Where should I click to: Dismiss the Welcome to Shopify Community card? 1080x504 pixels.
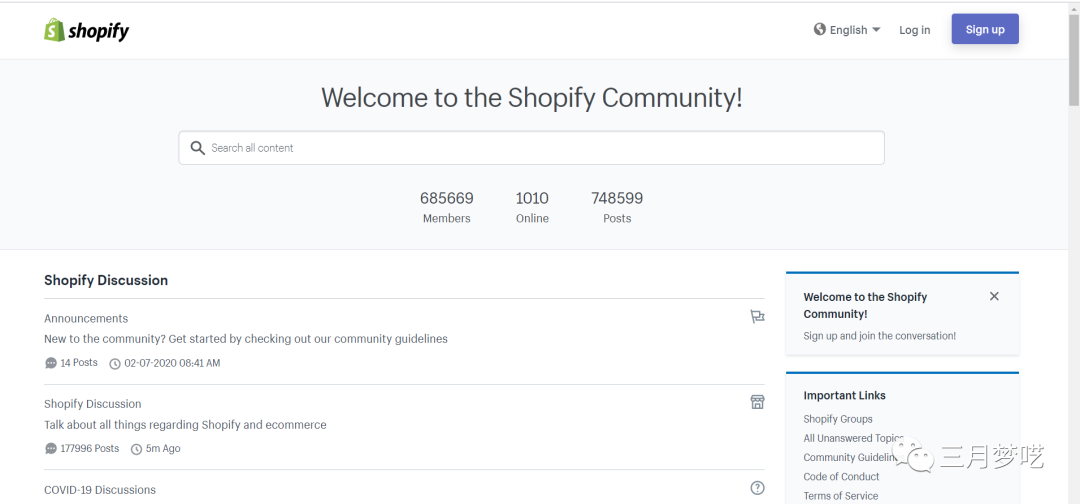tap(994, 296)
